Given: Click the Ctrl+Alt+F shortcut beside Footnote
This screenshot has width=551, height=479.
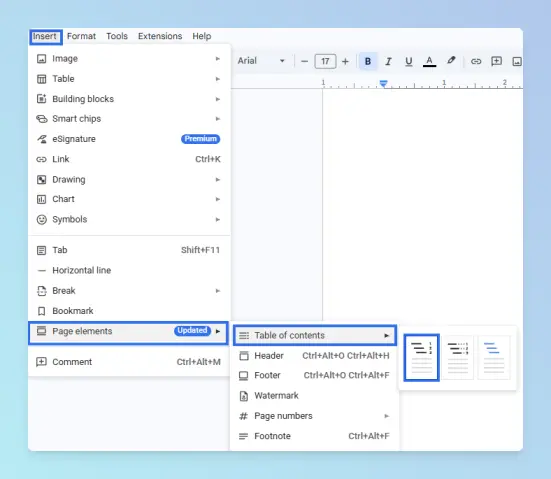Looking at the screenshot, I should [369, 436].
